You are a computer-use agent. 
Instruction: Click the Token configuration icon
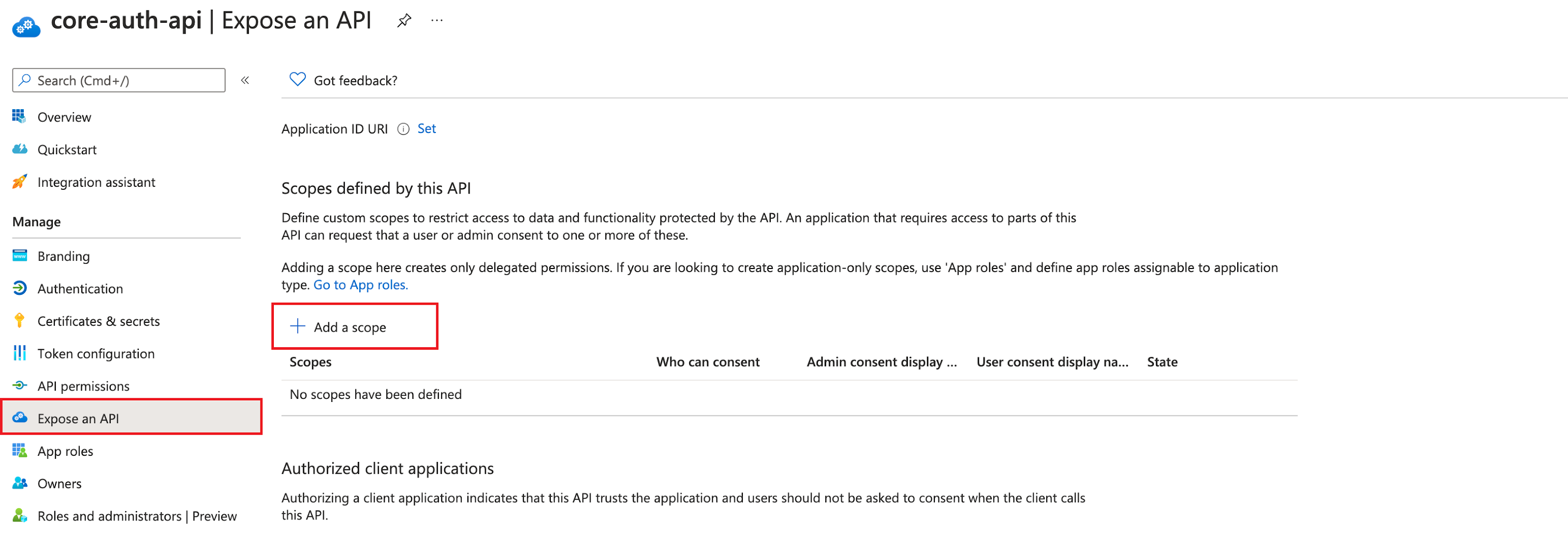tap(20, 353)
